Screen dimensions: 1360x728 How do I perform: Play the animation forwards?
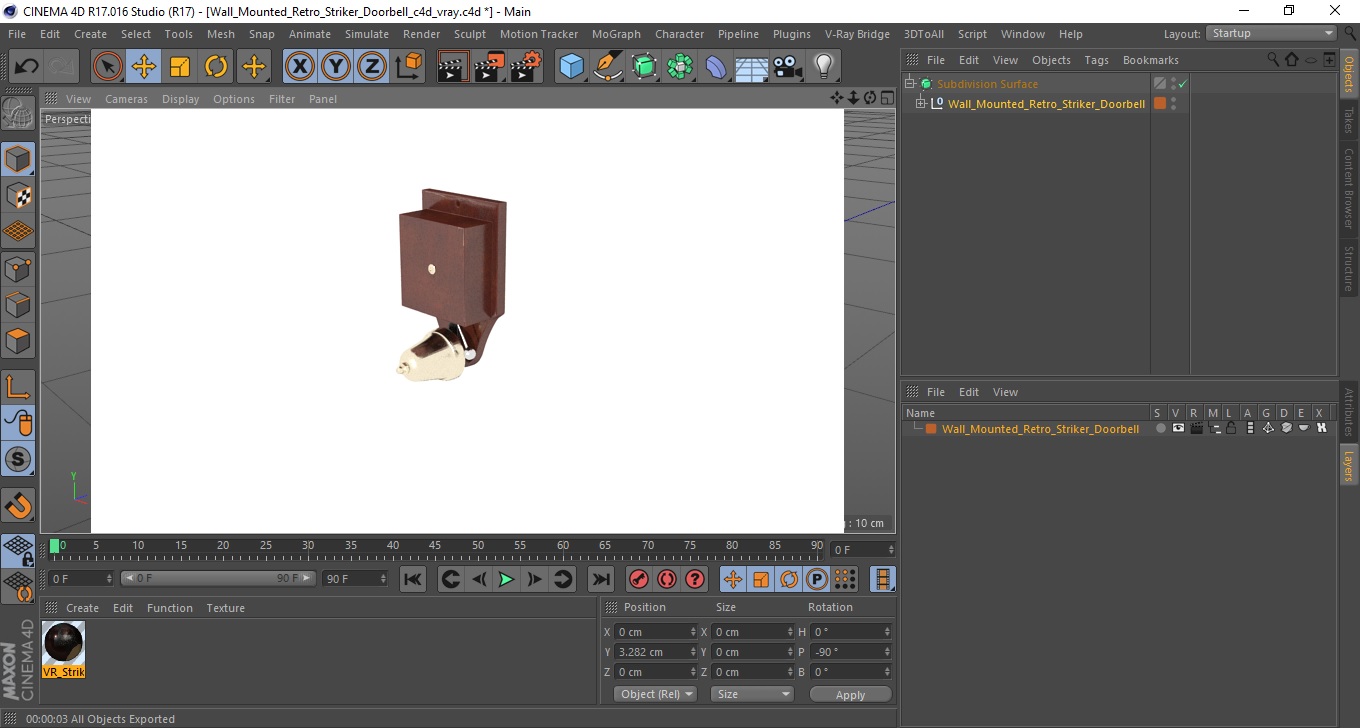pyautogui.click(x=507, y=579)
